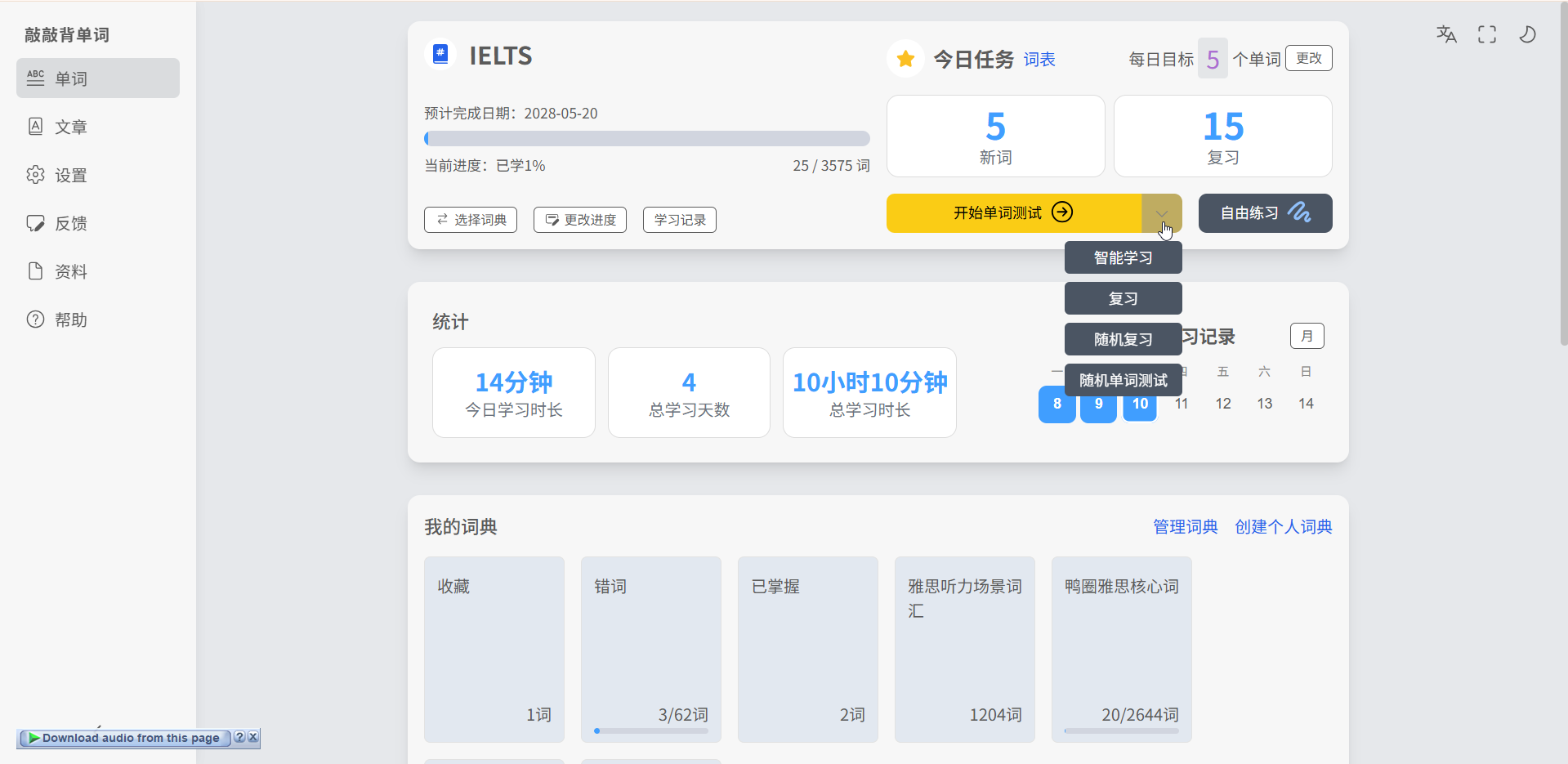The width and height of the screenshot is (1568, 764).
Task: Open 管理词典 link
Action: (x=1185, y=527)
